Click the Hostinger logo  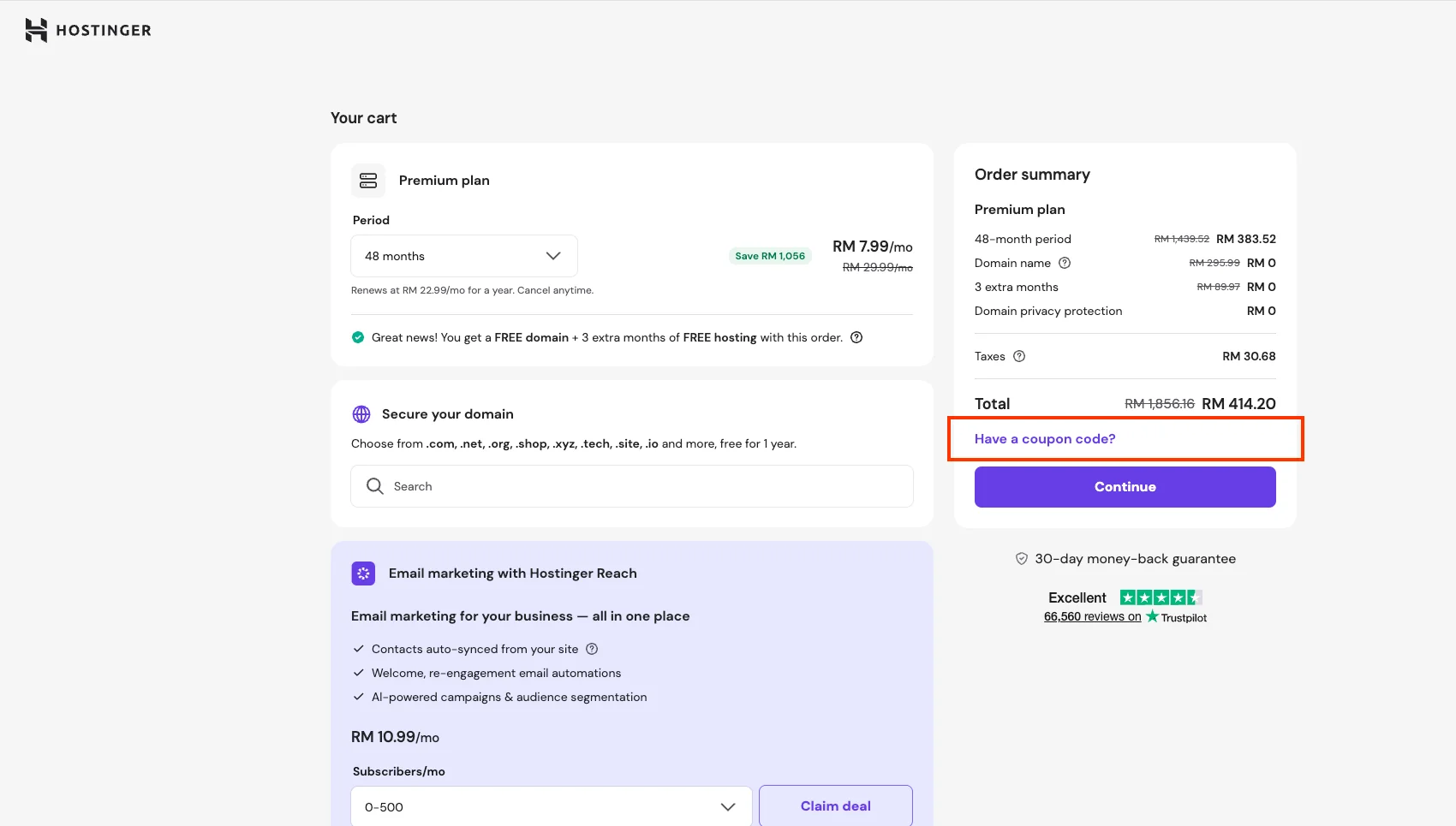pos(88,30)
